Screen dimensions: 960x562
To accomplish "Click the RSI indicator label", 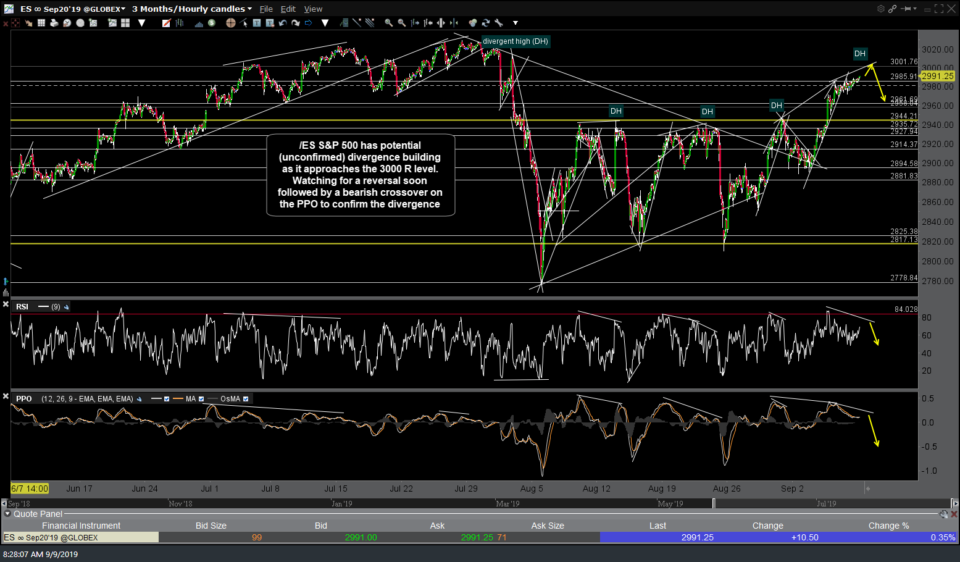I will (x=22, y=307).
